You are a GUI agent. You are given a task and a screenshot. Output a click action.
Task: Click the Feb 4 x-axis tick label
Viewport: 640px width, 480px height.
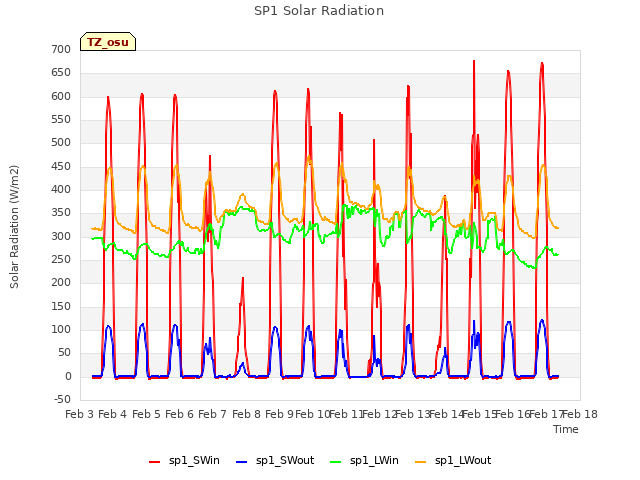[x=113, y=414]
